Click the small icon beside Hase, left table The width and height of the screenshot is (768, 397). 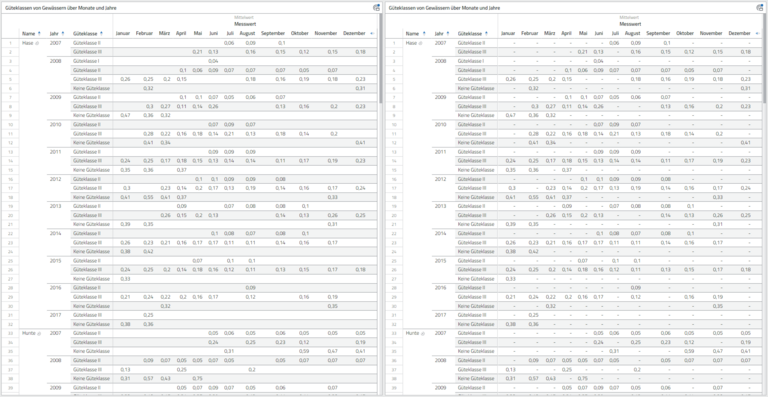click(36, 43)
